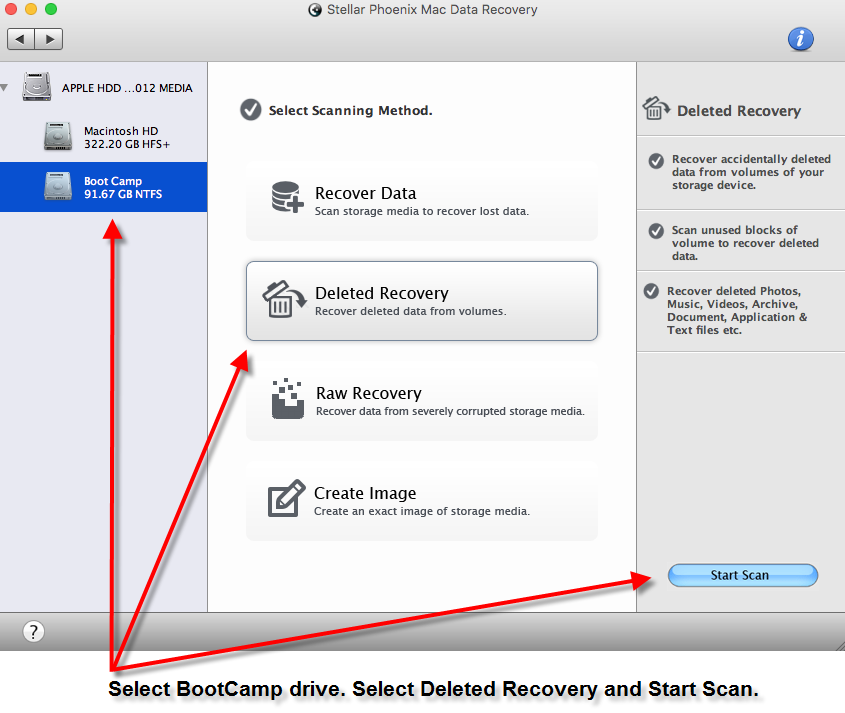Screen dimensions: 845x713
Task: Click 'Create an exact image of storage media' text
Action: pyautogui.click(x=422, y=511)
